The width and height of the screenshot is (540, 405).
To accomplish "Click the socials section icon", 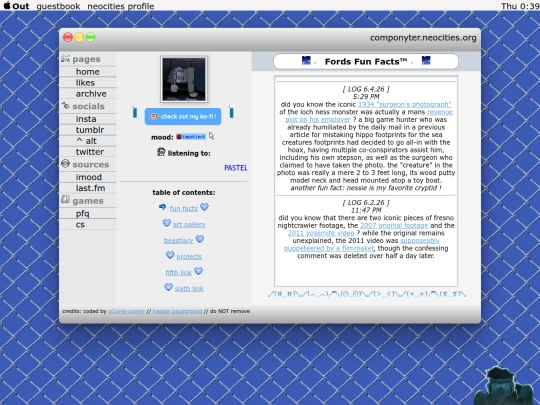I will click(x=65, y=105).
